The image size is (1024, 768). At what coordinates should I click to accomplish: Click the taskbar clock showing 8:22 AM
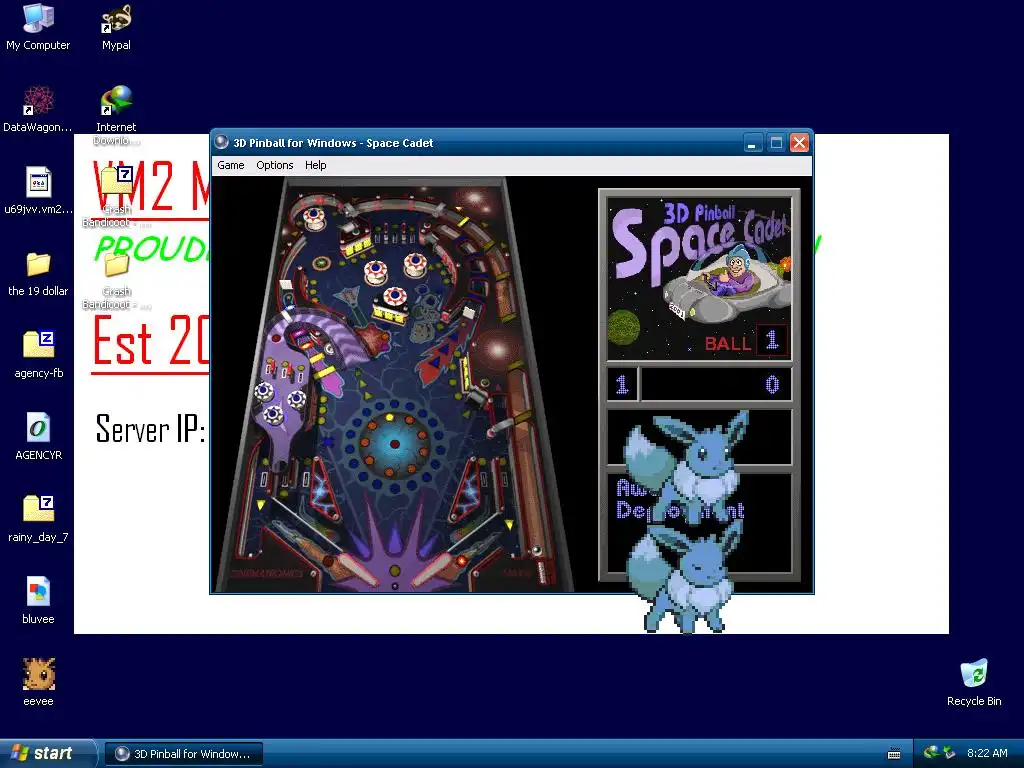tap(987, 754)
